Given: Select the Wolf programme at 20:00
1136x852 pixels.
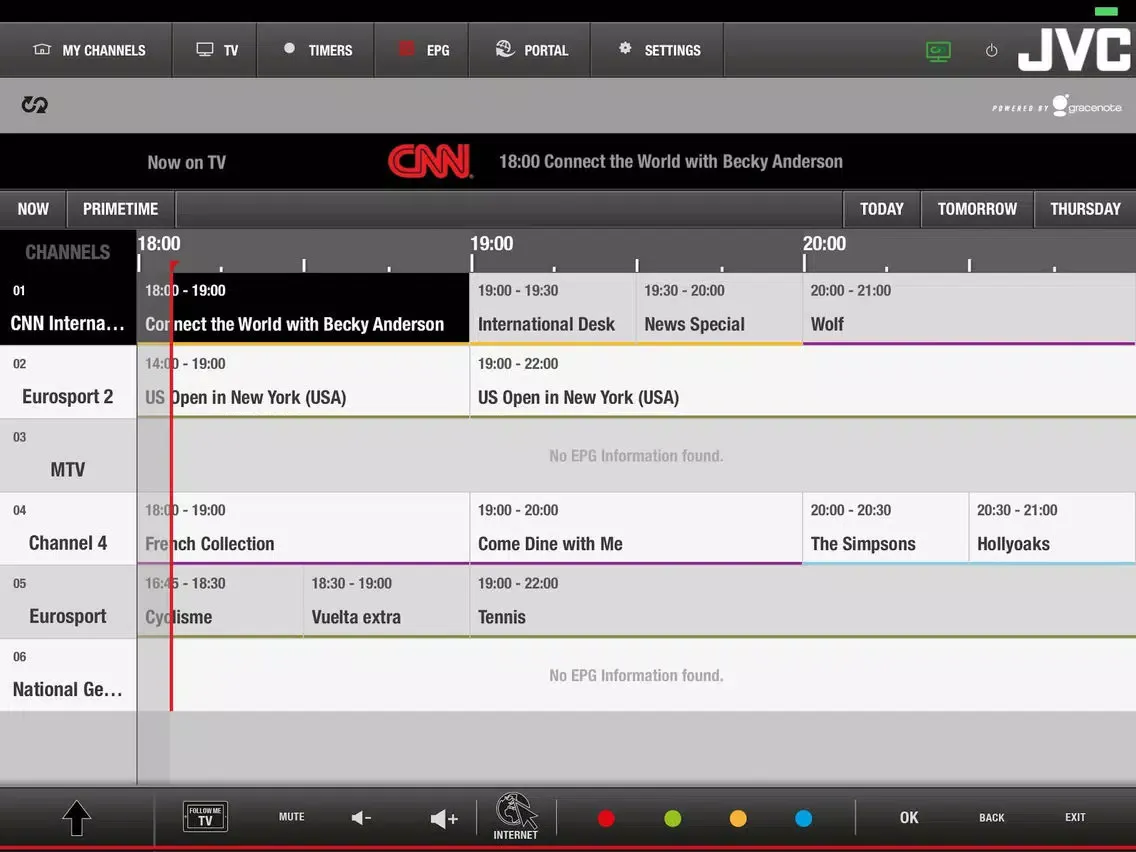Looking at the screenshot, I should (969, 309).
